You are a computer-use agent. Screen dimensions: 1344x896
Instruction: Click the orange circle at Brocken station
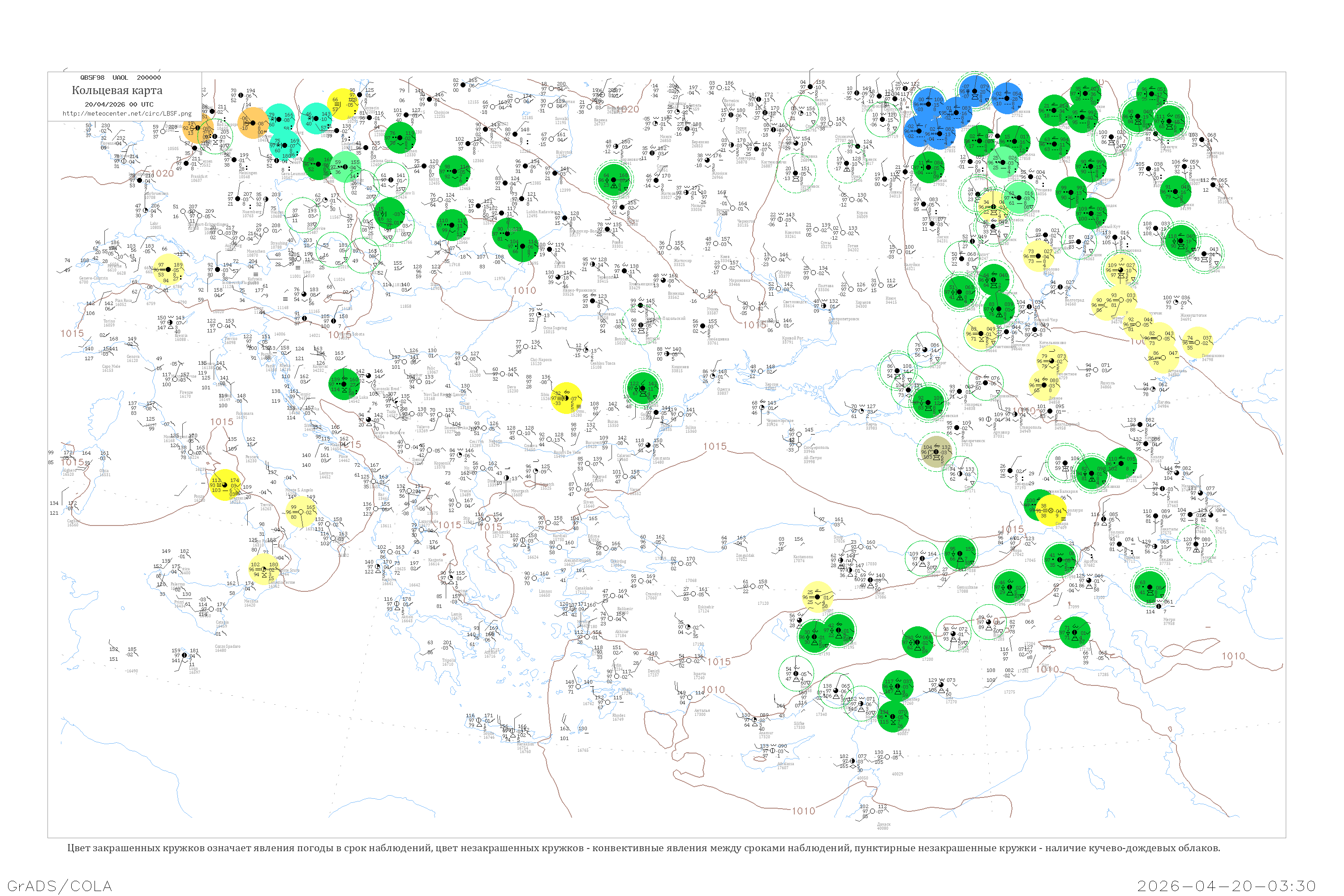253,123
